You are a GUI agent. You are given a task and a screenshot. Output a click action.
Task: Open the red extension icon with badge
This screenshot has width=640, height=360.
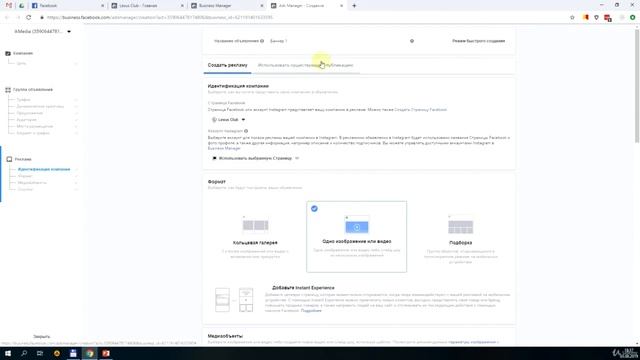pos(608,18)
